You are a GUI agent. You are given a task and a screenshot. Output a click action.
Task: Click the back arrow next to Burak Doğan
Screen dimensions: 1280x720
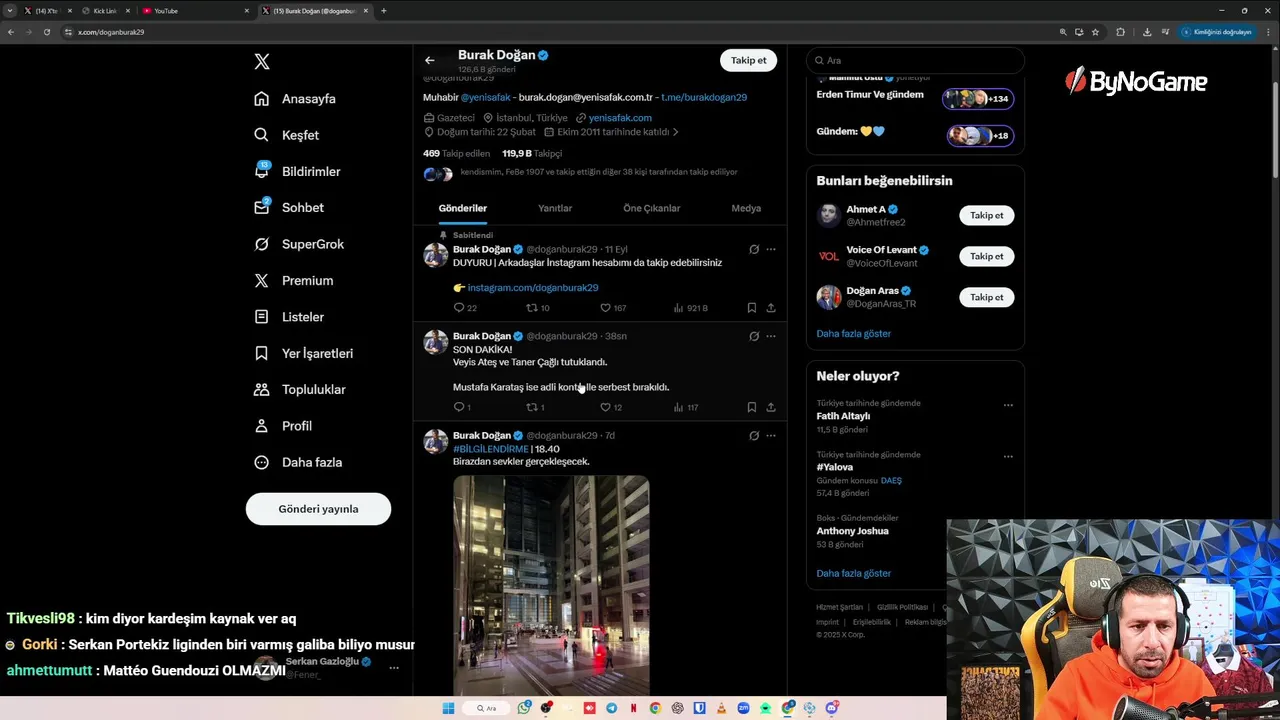[429, 60]
